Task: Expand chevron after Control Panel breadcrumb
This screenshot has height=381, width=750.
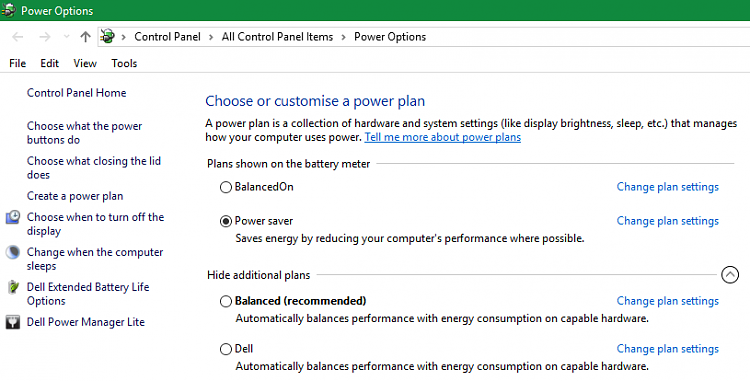Action: point(211,37)
